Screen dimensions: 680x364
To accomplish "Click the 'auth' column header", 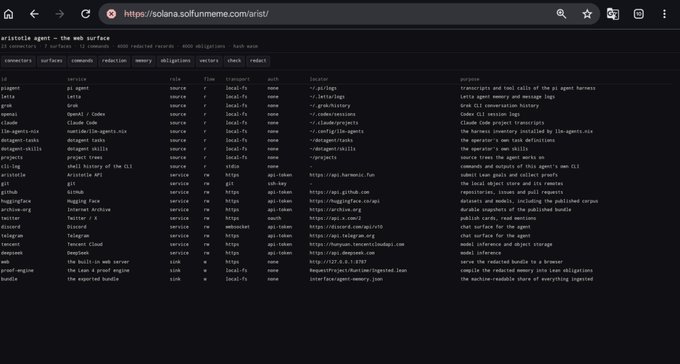I will point(273,79).
